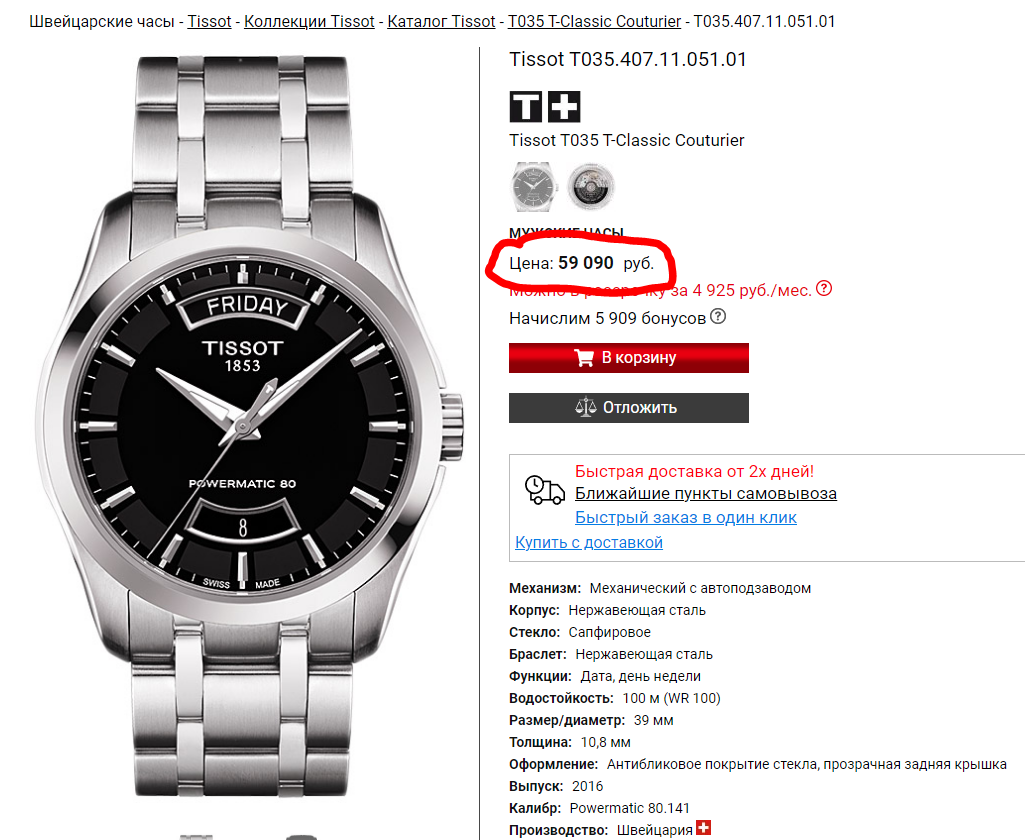Click the delivery truck clock icon

[545, 490]
